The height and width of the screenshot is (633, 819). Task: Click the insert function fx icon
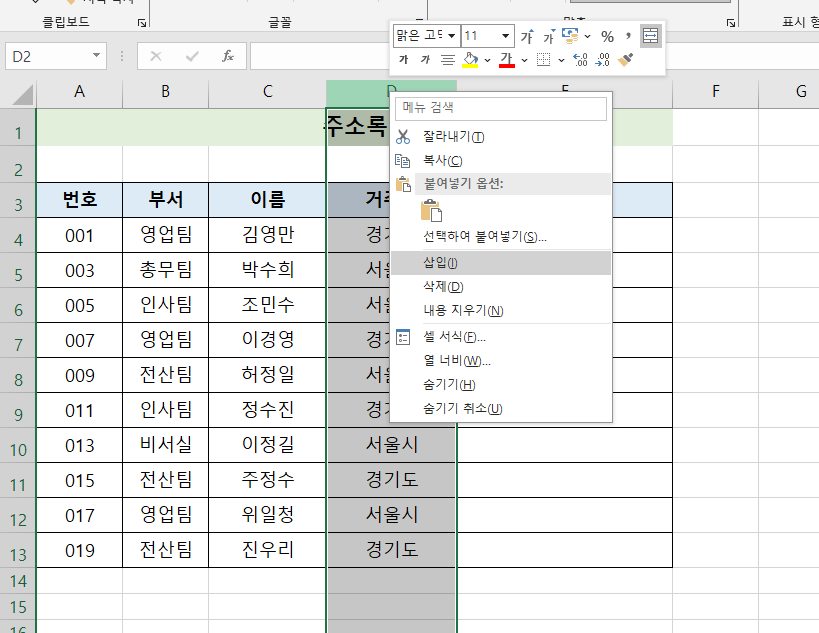point(228,56)
